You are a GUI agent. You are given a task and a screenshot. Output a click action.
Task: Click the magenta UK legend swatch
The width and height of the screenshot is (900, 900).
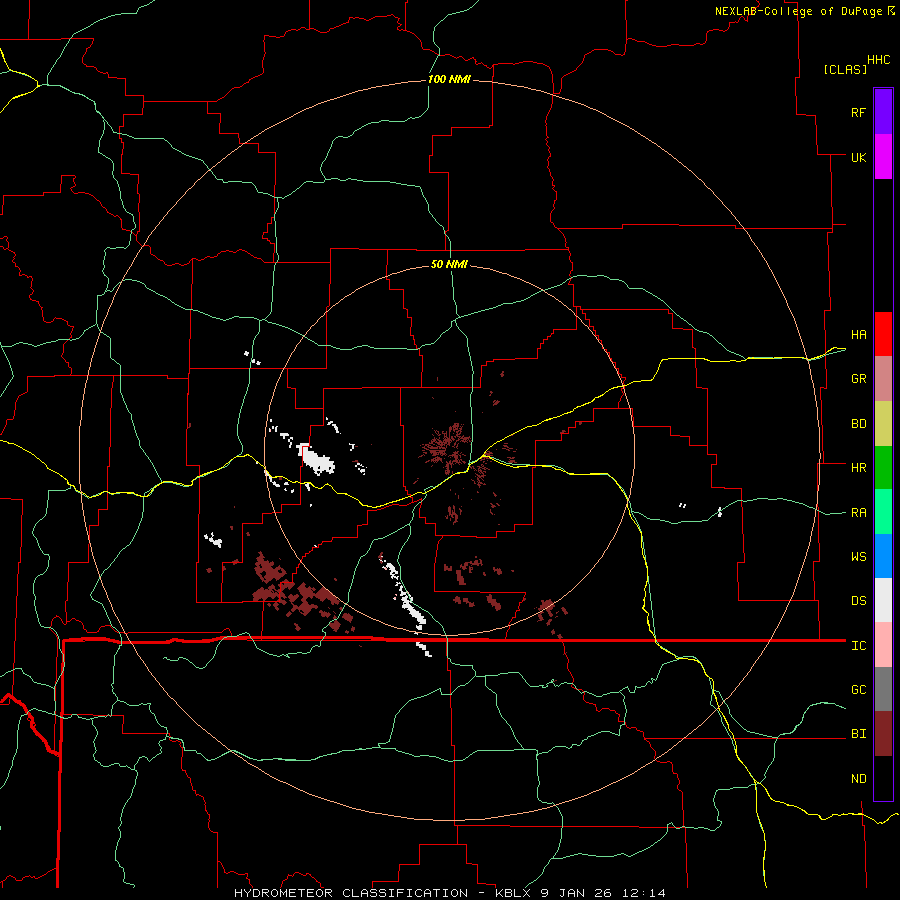883,157
